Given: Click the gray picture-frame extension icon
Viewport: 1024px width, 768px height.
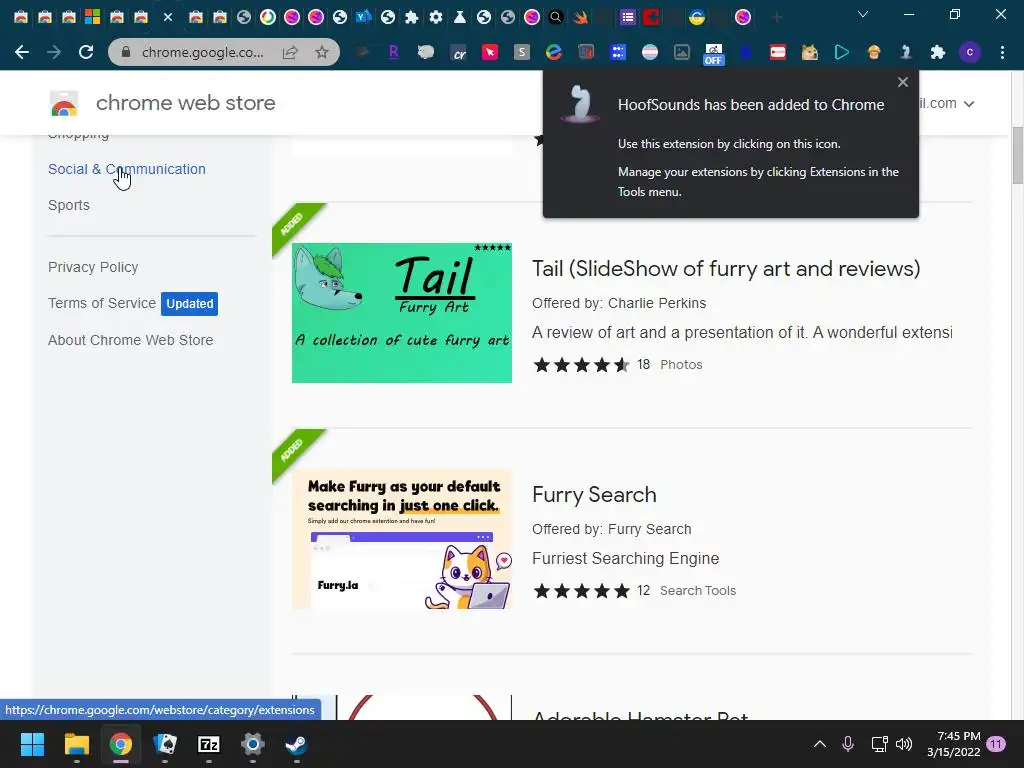Looking at the screenshot, I should point(682,52).
